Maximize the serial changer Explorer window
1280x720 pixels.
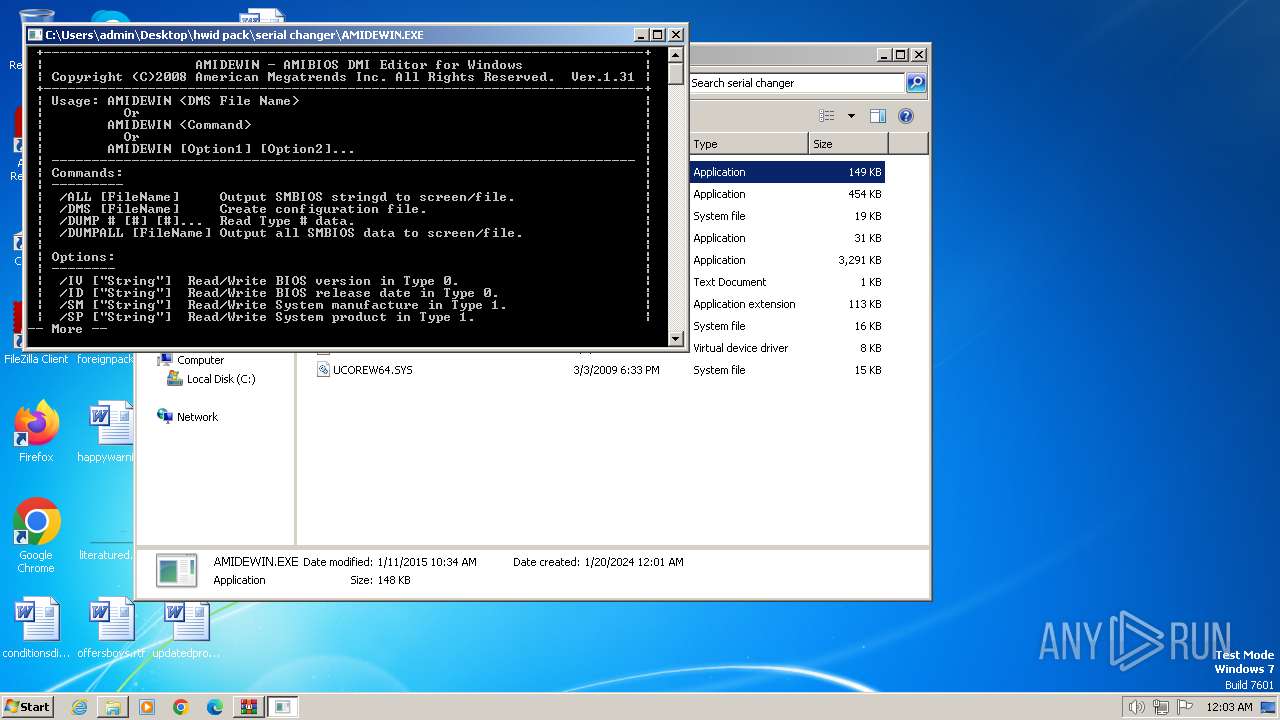(901, 55)
